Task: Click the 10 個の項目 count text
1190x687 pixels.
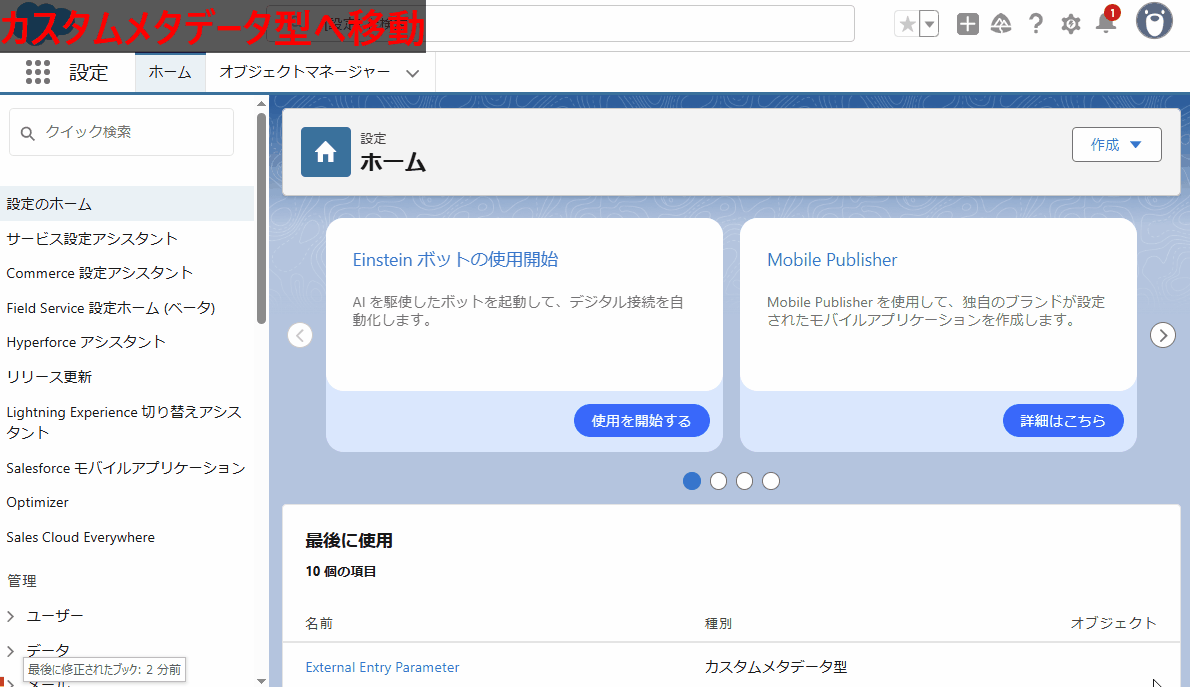Action: [x=341, y=571]
